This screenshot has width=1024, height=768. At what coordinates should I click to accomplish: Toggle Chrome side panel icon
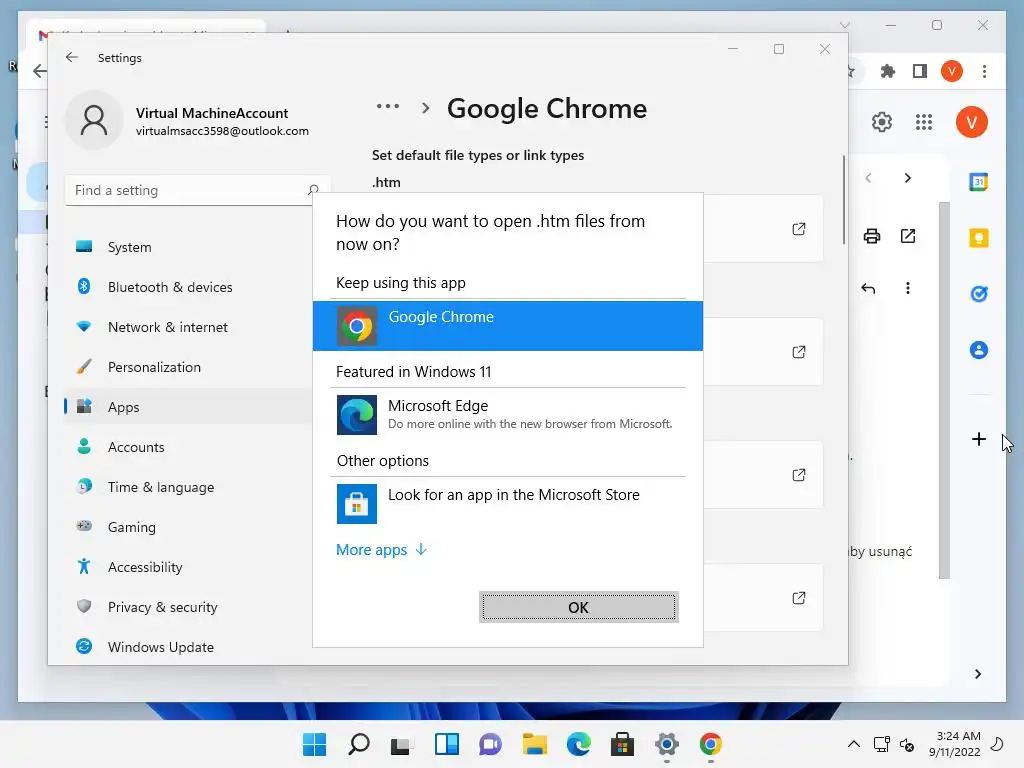click(x=920, y=71)
